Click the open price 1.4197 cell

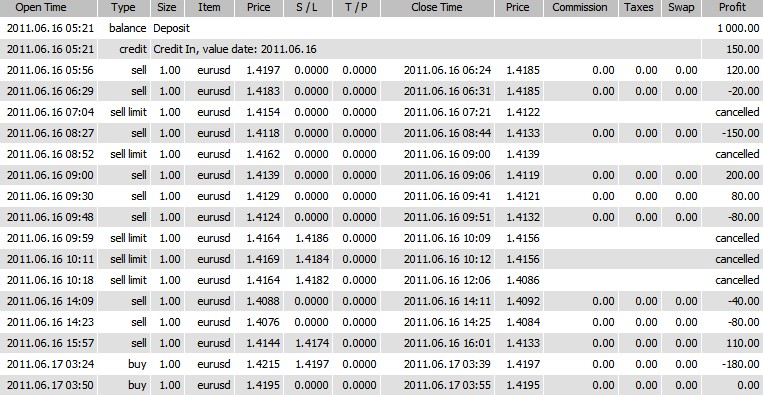(263, 70)
